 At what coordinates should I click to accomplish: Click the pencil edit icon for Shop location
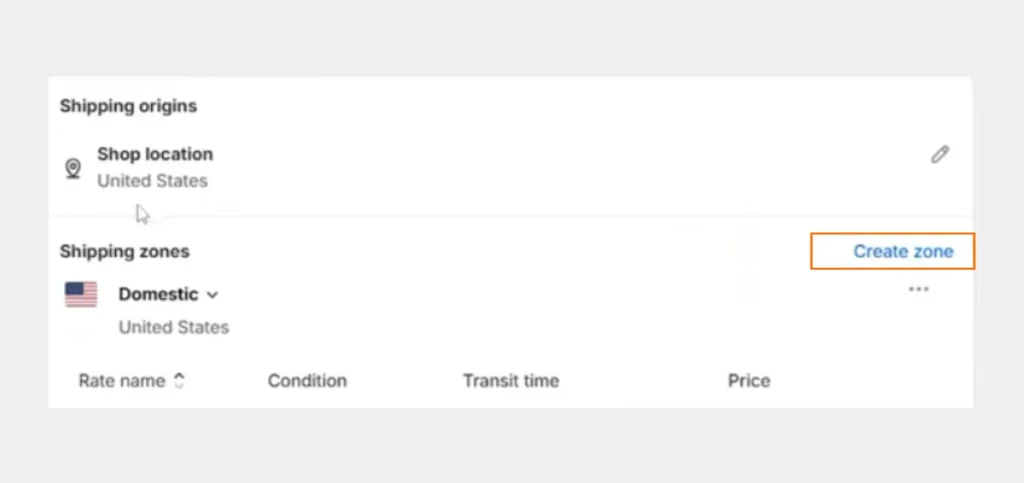click(940, 155)
